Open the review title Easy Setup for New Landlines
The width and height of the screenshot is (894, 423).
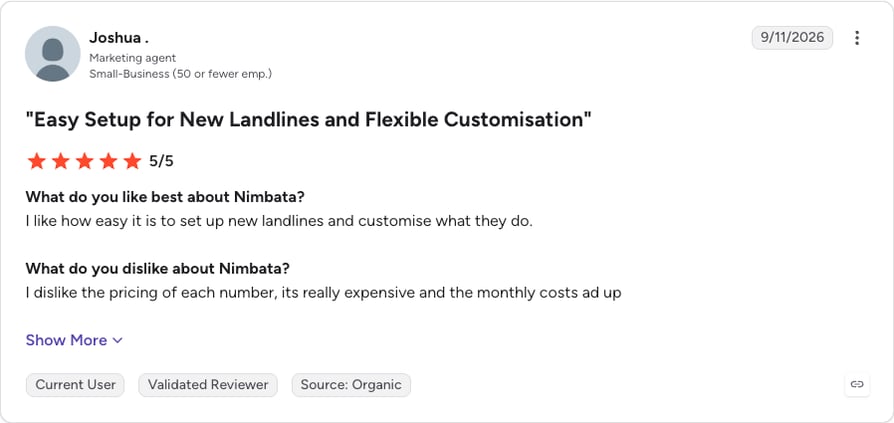(x=308, y=120)
